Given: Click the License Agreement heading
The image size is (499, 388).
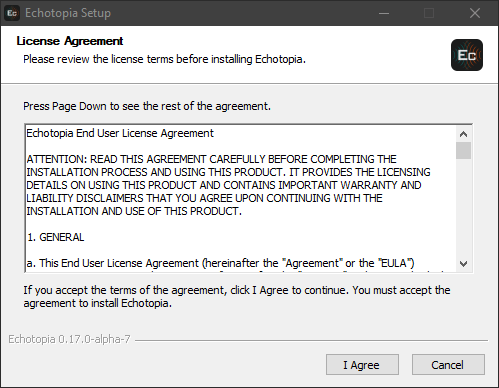Looking at the screenshot, I should click(70, 41).
